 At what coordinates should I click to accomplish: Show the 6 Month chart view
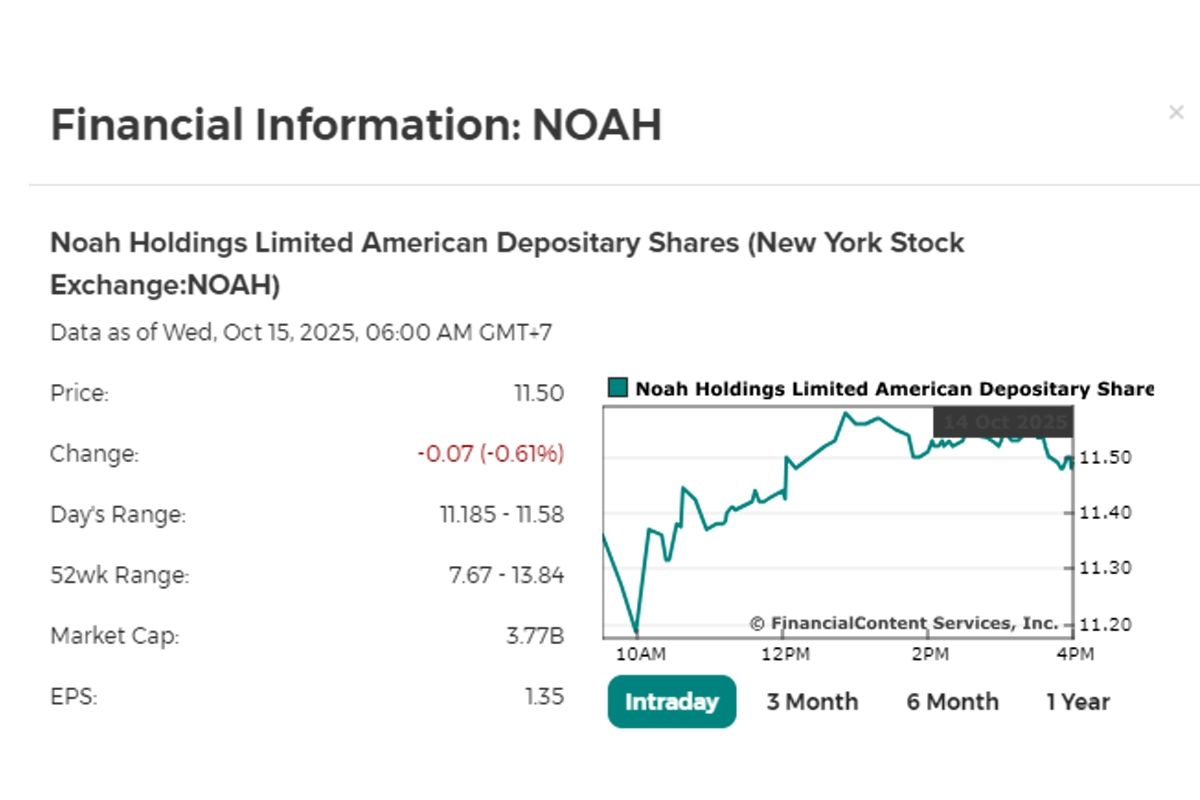point(952,702)
